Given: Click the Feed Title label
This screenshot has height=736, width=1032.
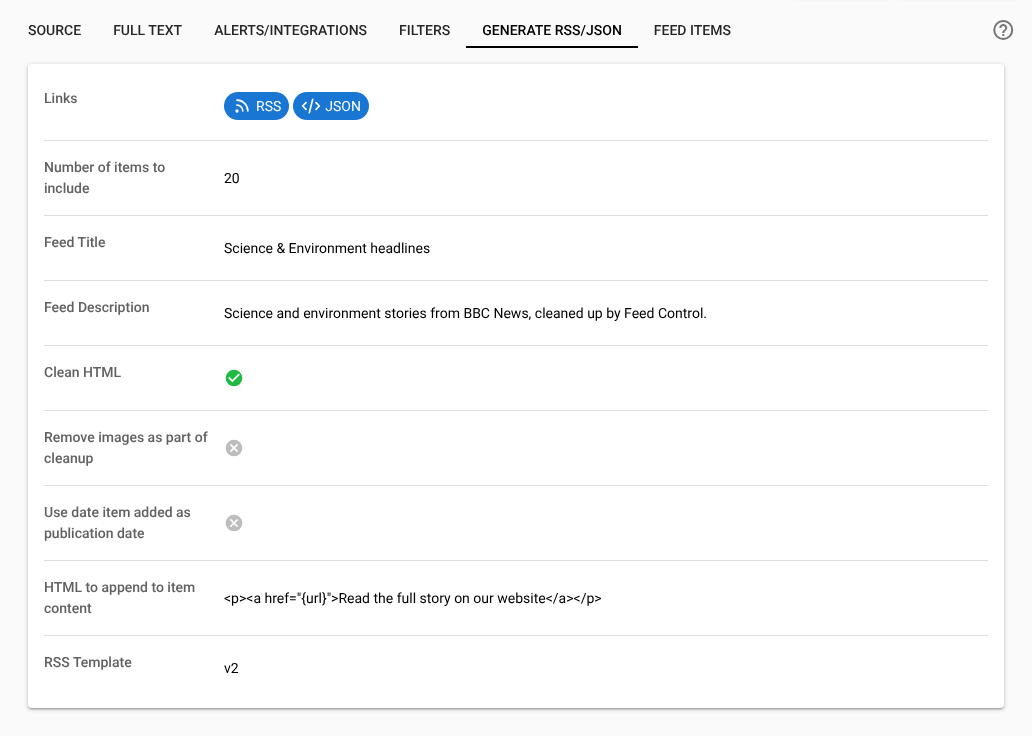Looking at the screenshot, I should tap(74, 242).
